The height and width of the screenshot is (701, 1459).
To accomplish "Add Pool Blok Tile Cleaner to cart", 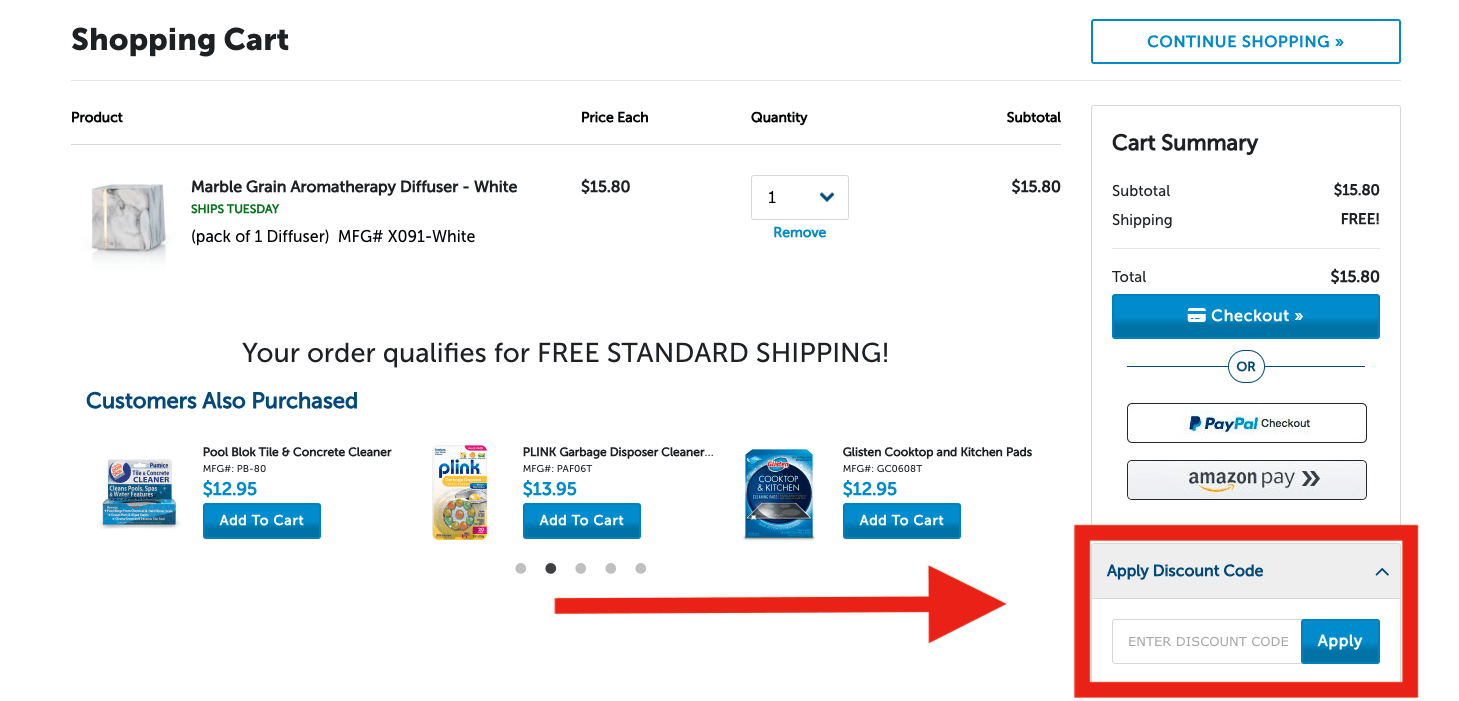I will tap(261, 520).
